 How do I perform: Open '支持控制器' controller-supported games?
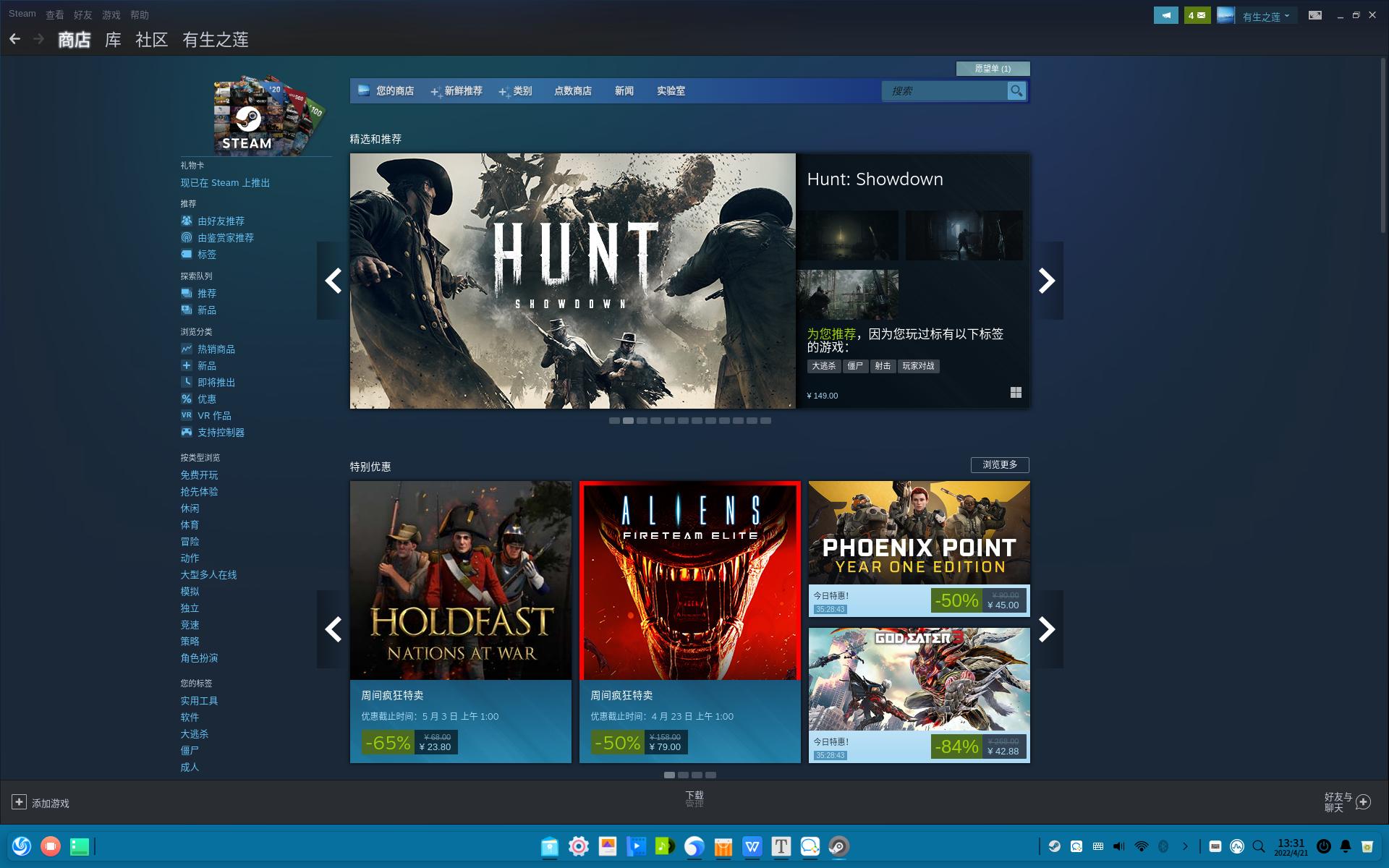(220, 432)
